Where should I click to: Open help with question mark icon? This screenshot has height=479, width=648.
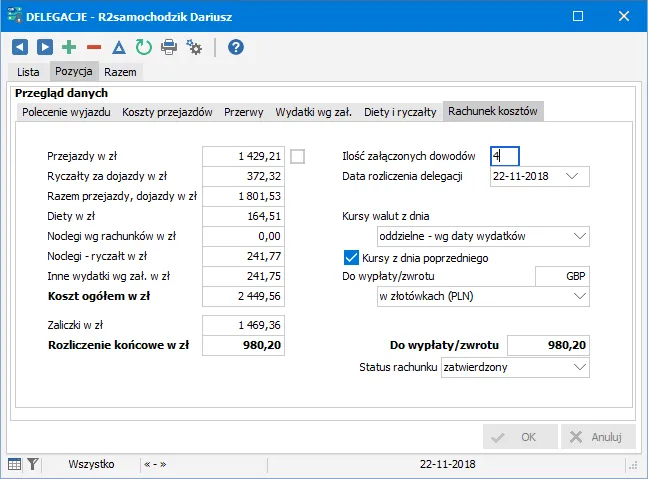click(x=236, y=47)
